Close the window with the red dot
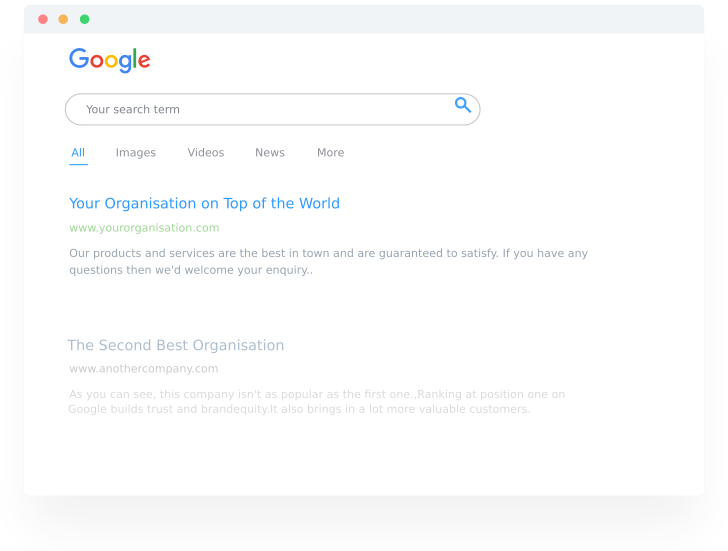Screen dimensions: 728x551 coord(43,19)
